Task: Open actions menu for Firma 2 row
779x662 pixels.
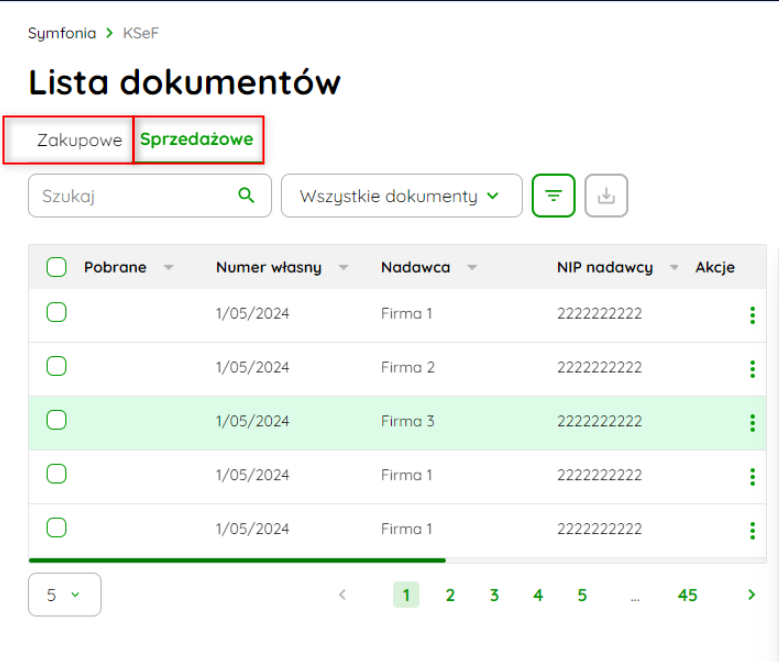Action: click(x=752, y=368)
